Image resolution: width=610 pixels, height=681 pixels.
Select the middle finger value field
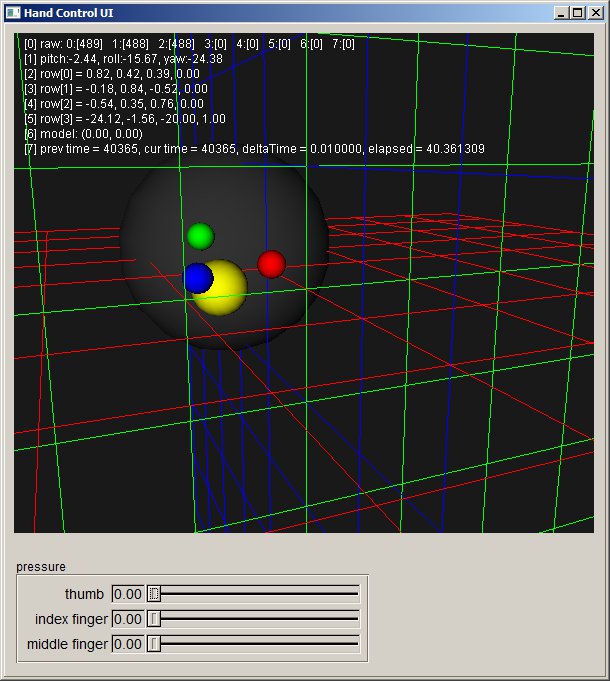(128, 644)
